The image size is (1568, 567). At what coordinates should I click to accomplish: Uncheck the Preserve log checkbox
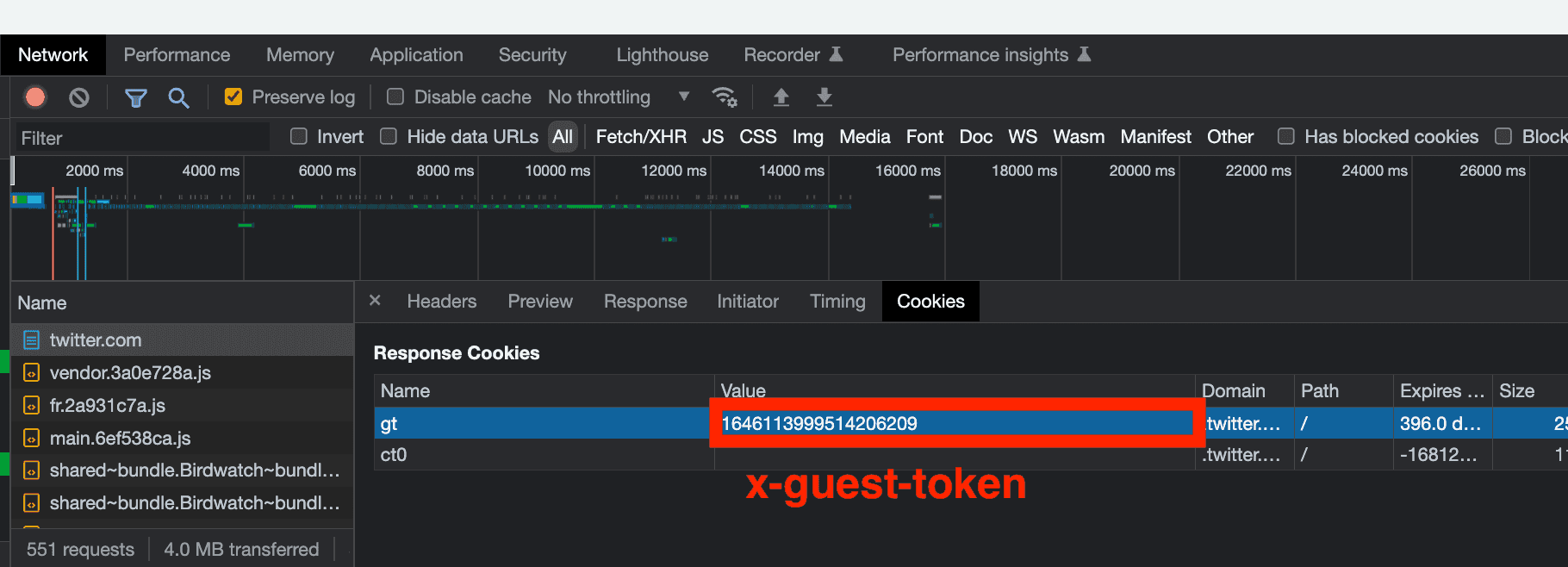pyautogui.click(x=233, y=97)
